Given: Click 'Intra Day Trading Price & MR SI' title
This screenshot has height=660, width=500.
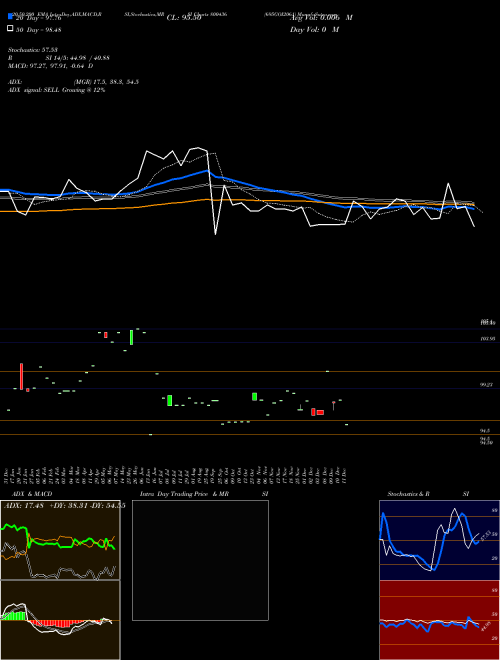Looking at the screenshot, I should click(204, 494).
